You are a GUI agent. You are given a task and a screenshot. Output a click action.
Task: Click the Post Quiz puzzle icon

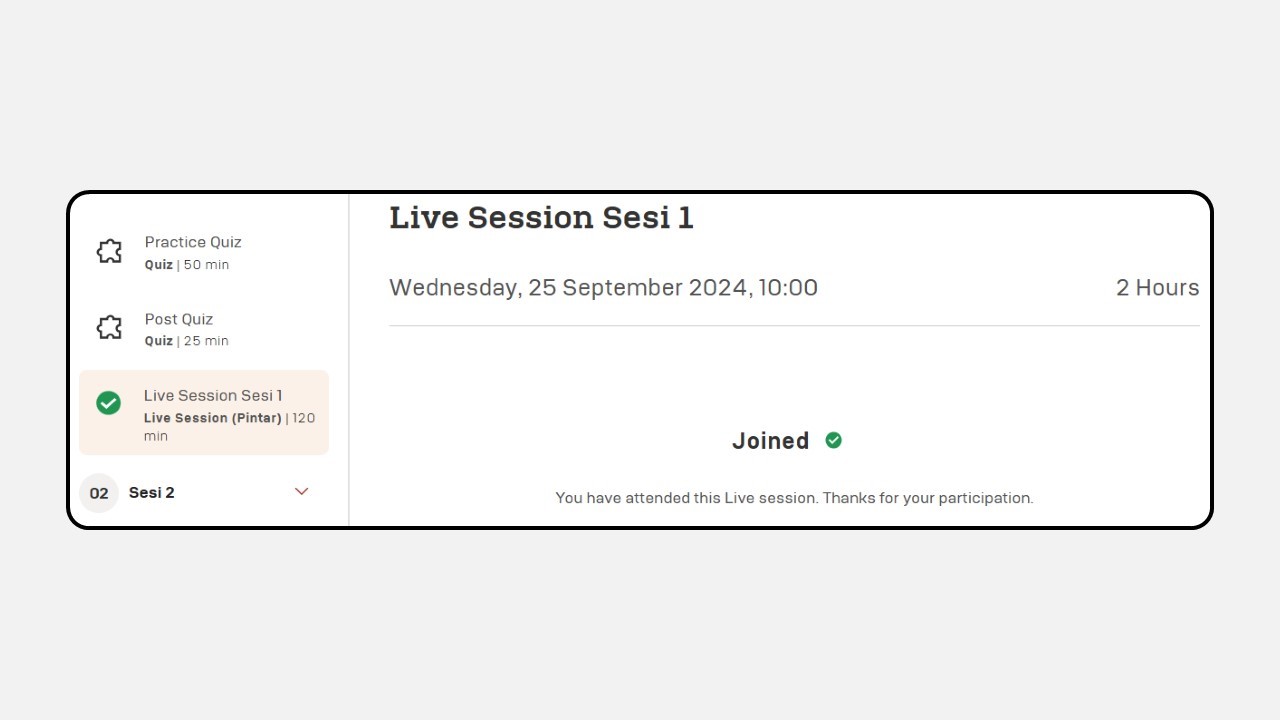coord(109,327)
